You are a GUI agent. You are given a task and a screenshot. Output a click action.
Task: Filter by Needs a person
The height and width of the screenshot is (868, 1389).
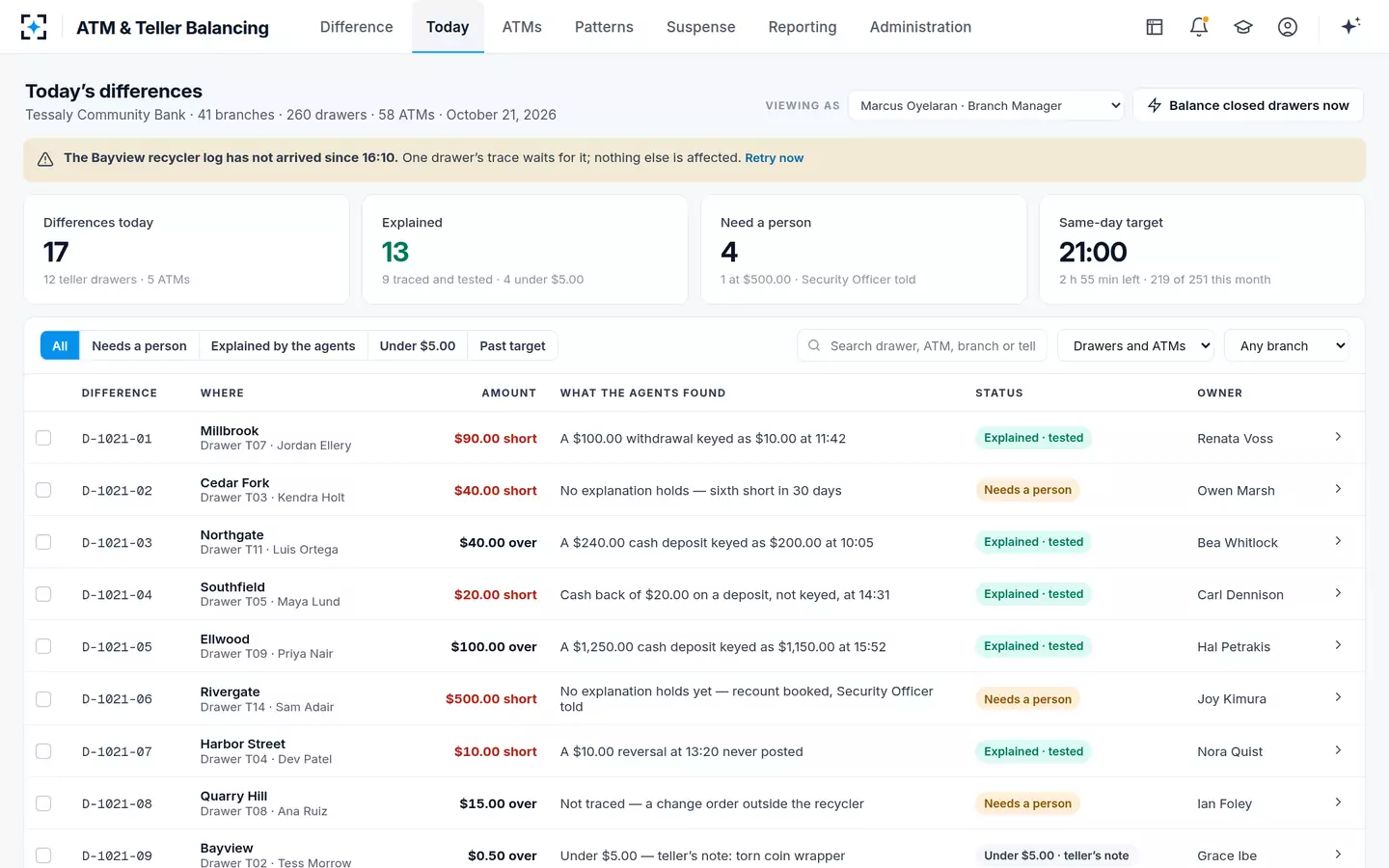pos(139,345)
